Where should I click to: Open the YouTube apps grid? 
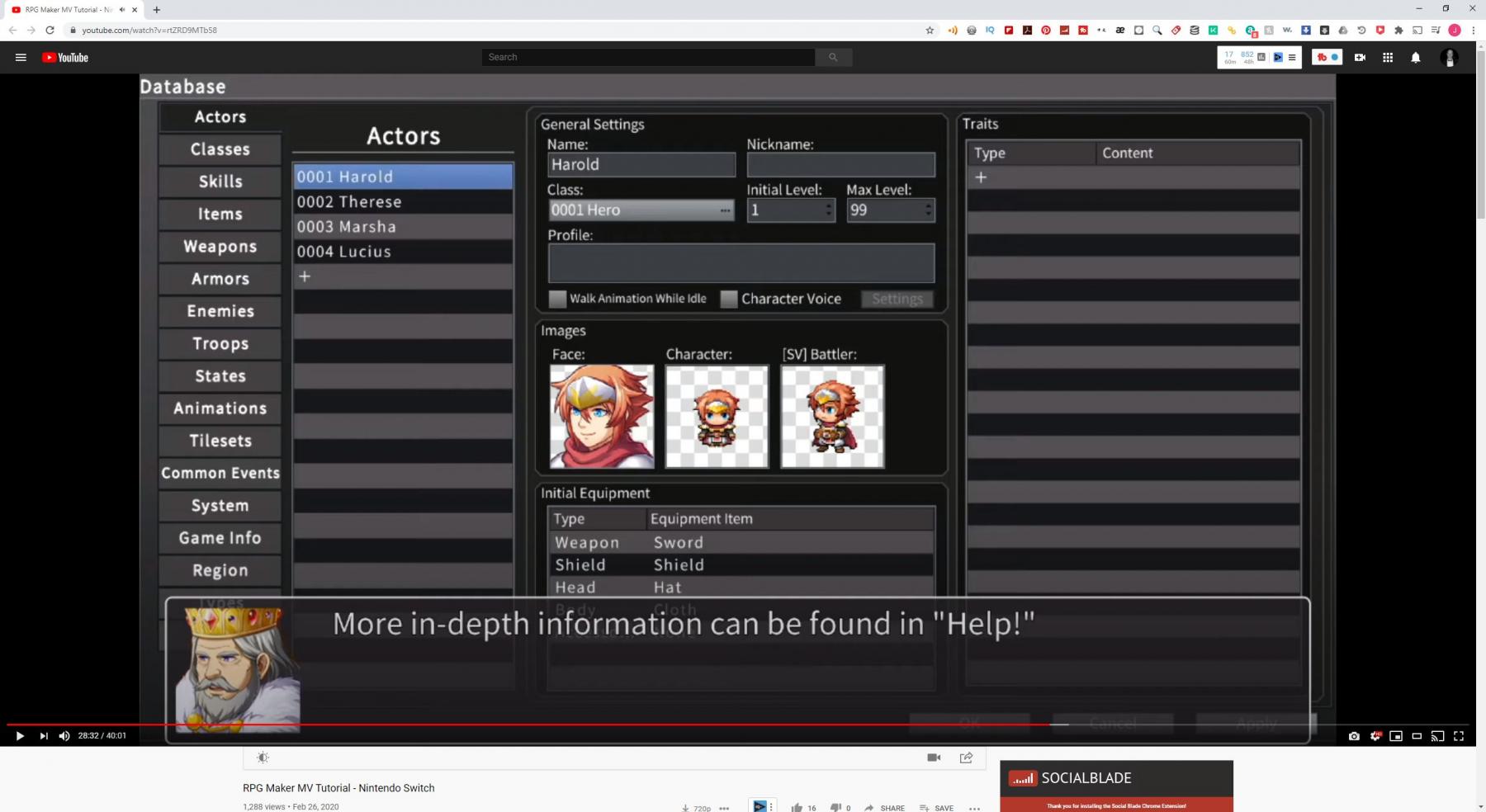pyautogui.click(x=1388, y=58)
